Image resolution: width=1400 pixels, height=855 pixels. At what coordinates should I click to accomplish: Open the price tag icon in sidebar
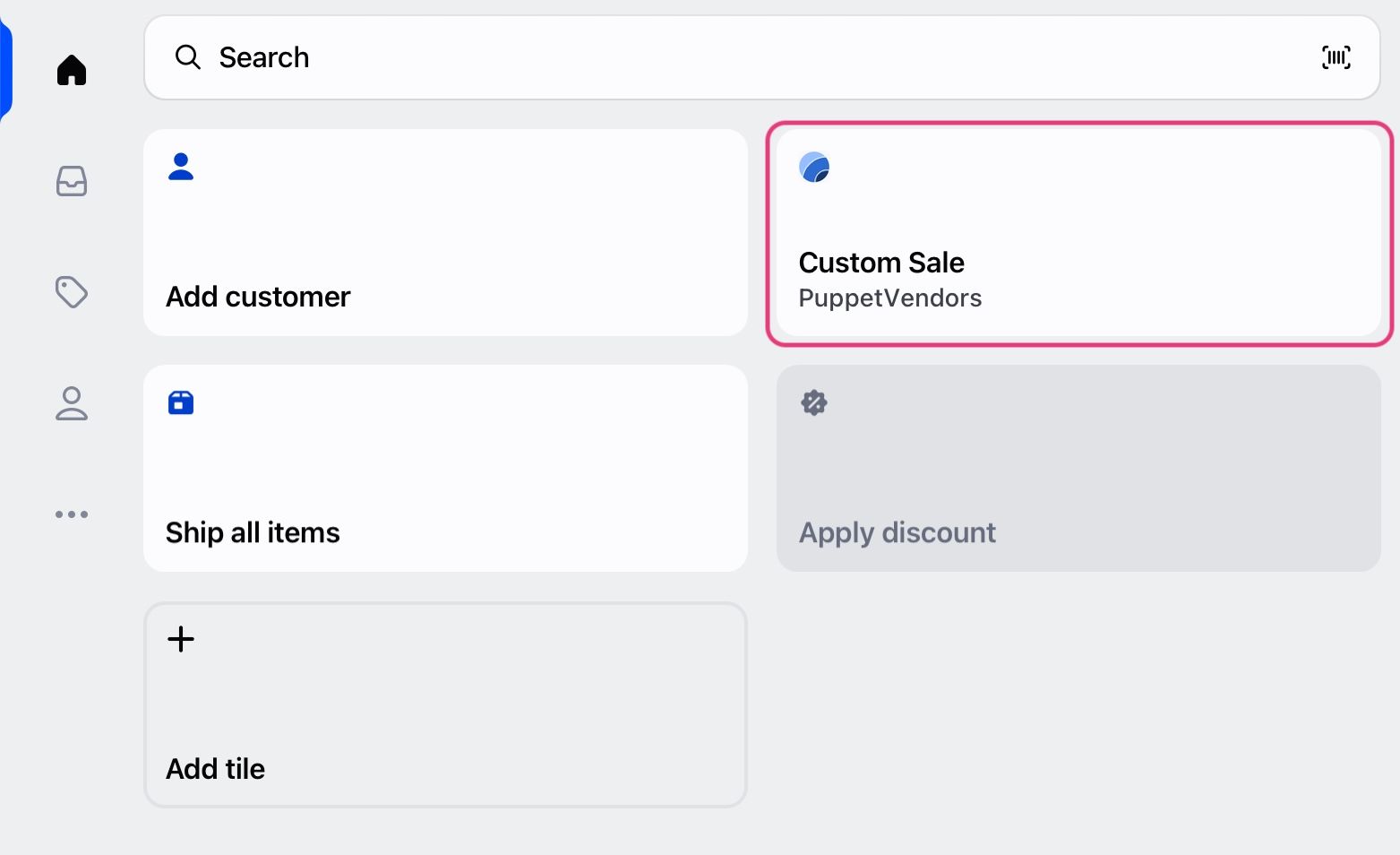72,292
